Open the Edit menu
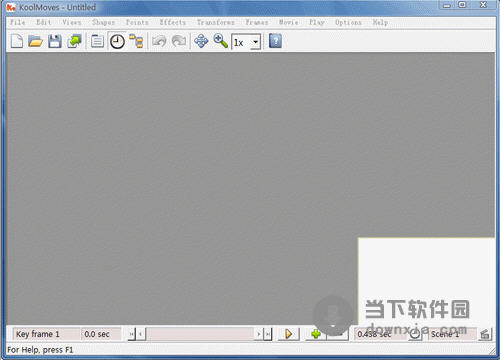The image size is (500, 360). (44, 22)
